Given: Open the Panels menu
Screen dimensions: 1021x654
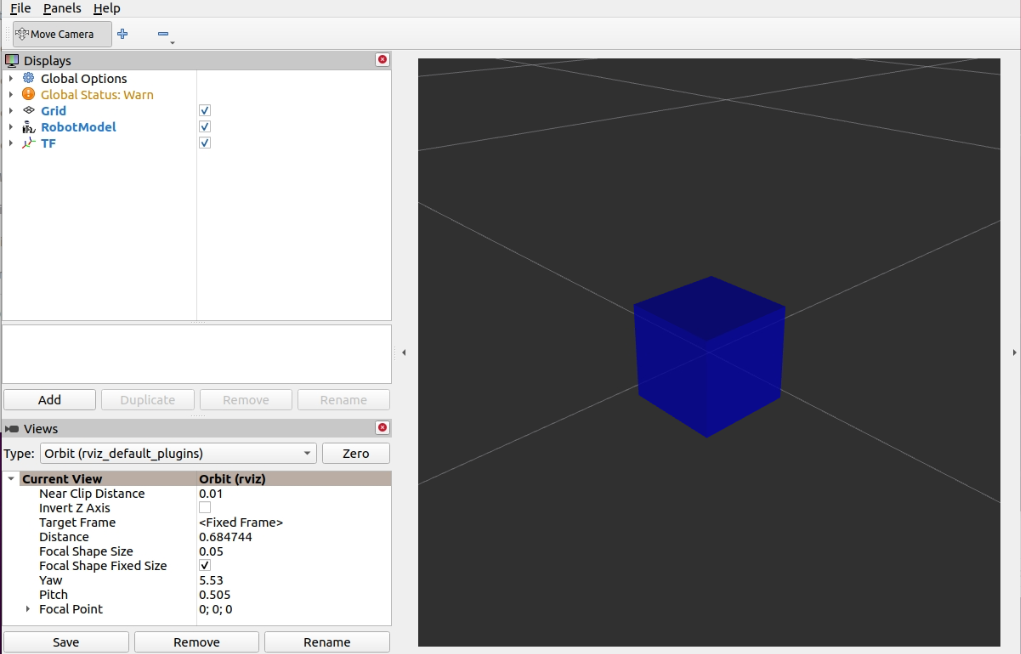Looking at the screenshot, I should pyautogui.click(x=62, y=8).
